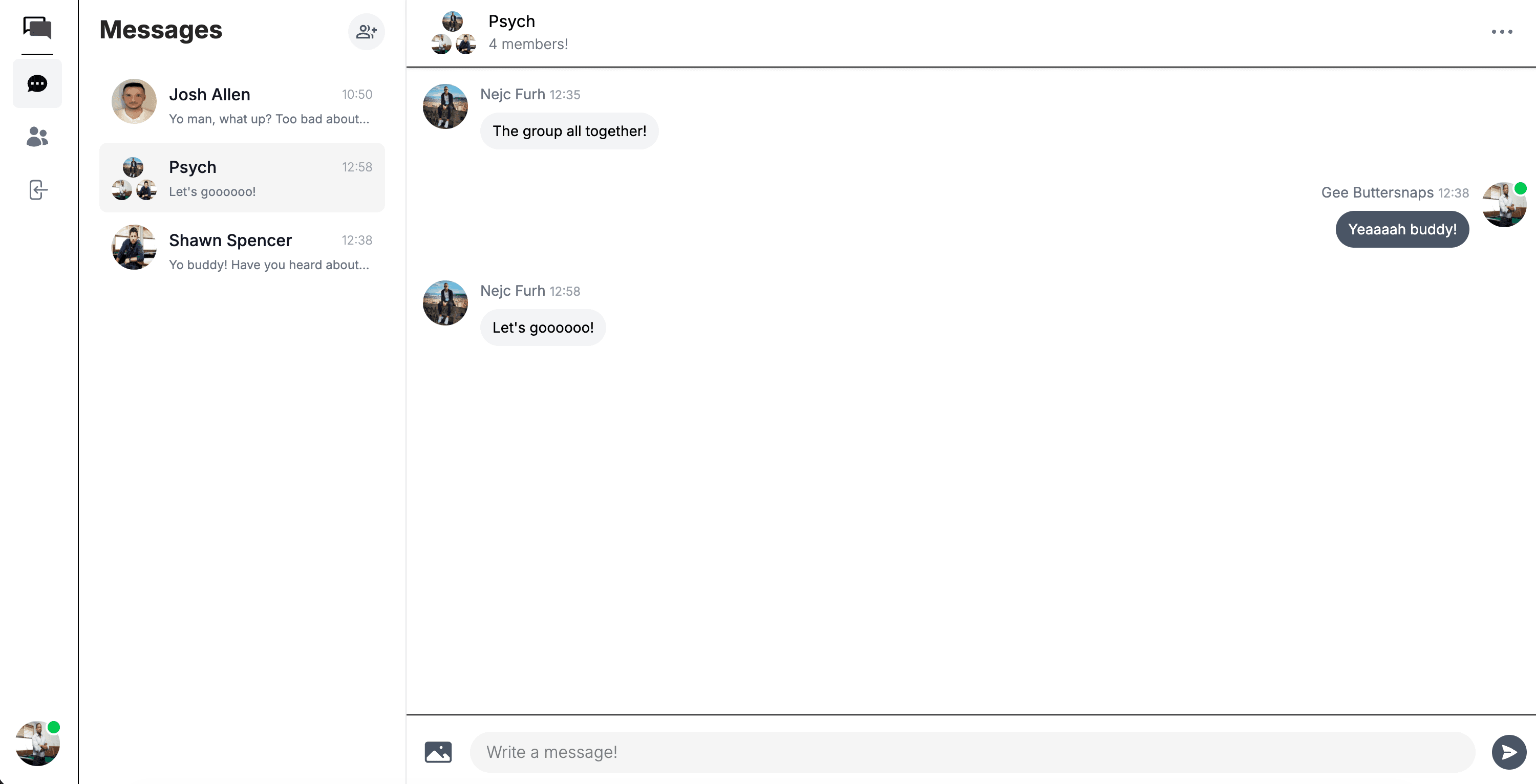
Task: Click the "The group all together!" message
Action: (569, 131)
